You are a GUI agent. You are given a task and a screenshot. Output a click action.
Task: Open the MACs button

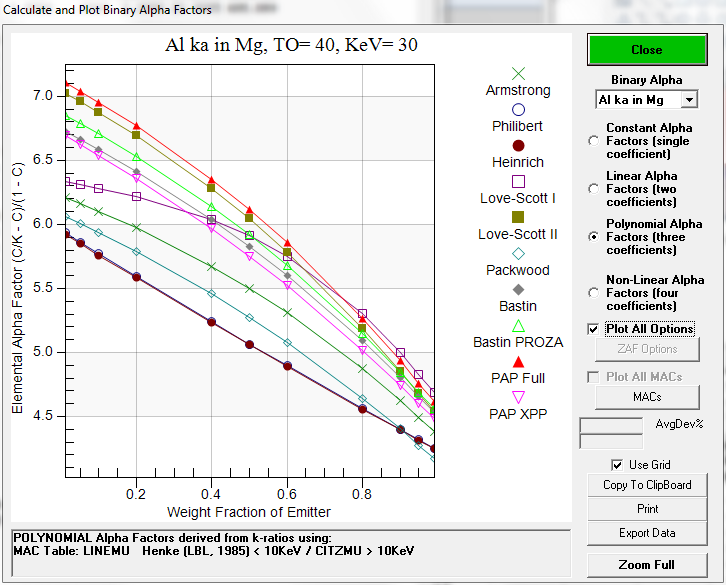click(646, 397)
